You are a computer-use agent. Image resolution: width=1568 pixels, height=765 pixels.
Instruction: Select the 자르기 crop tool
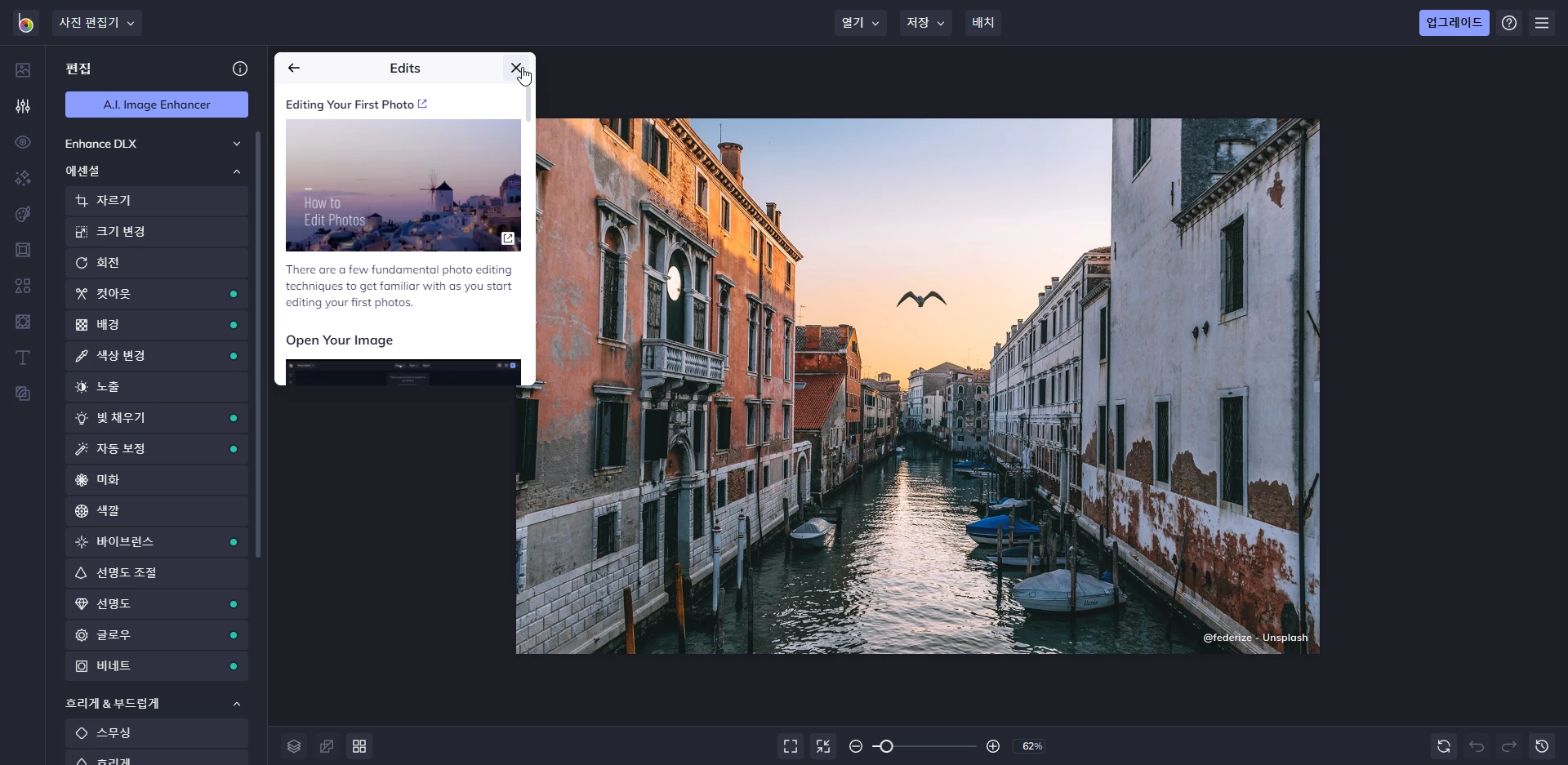tap(157, 201)
